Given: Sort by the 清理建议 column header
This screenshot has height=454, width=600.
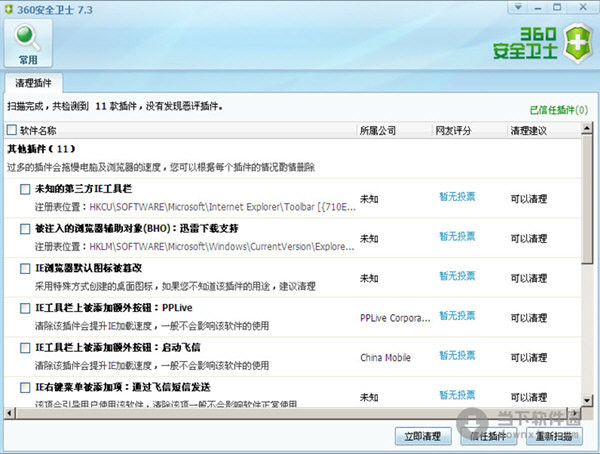Looking at the screenshot, I should (529, 131).
